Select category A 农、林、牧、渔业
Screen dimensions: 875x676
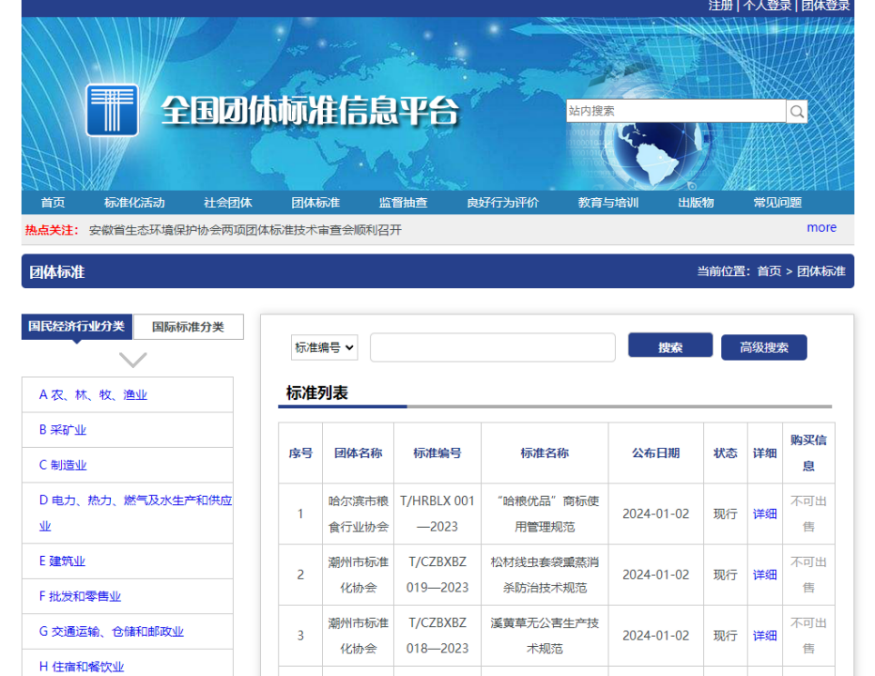pos(93,395)
